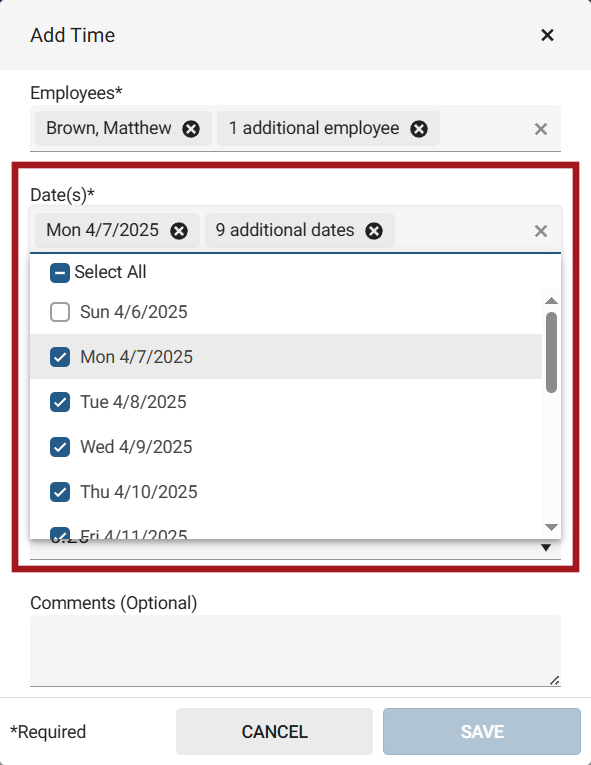Remove the 1 additional employee chip
The image size is (591, 765).
coord(419,129)
